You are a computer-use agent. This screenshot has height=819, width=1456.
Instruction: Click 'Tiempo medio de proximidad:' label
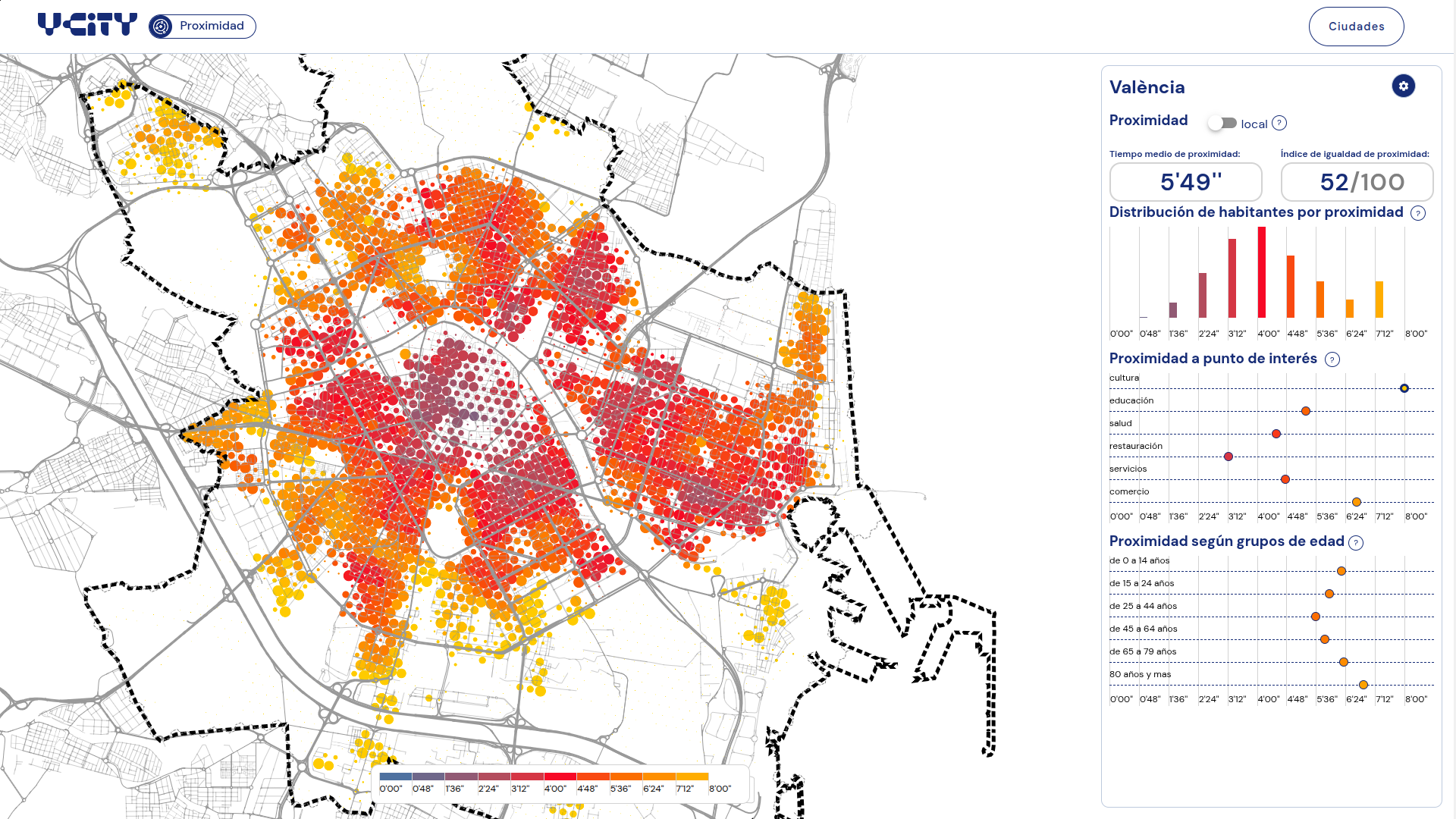click(x=1175, y=154)
